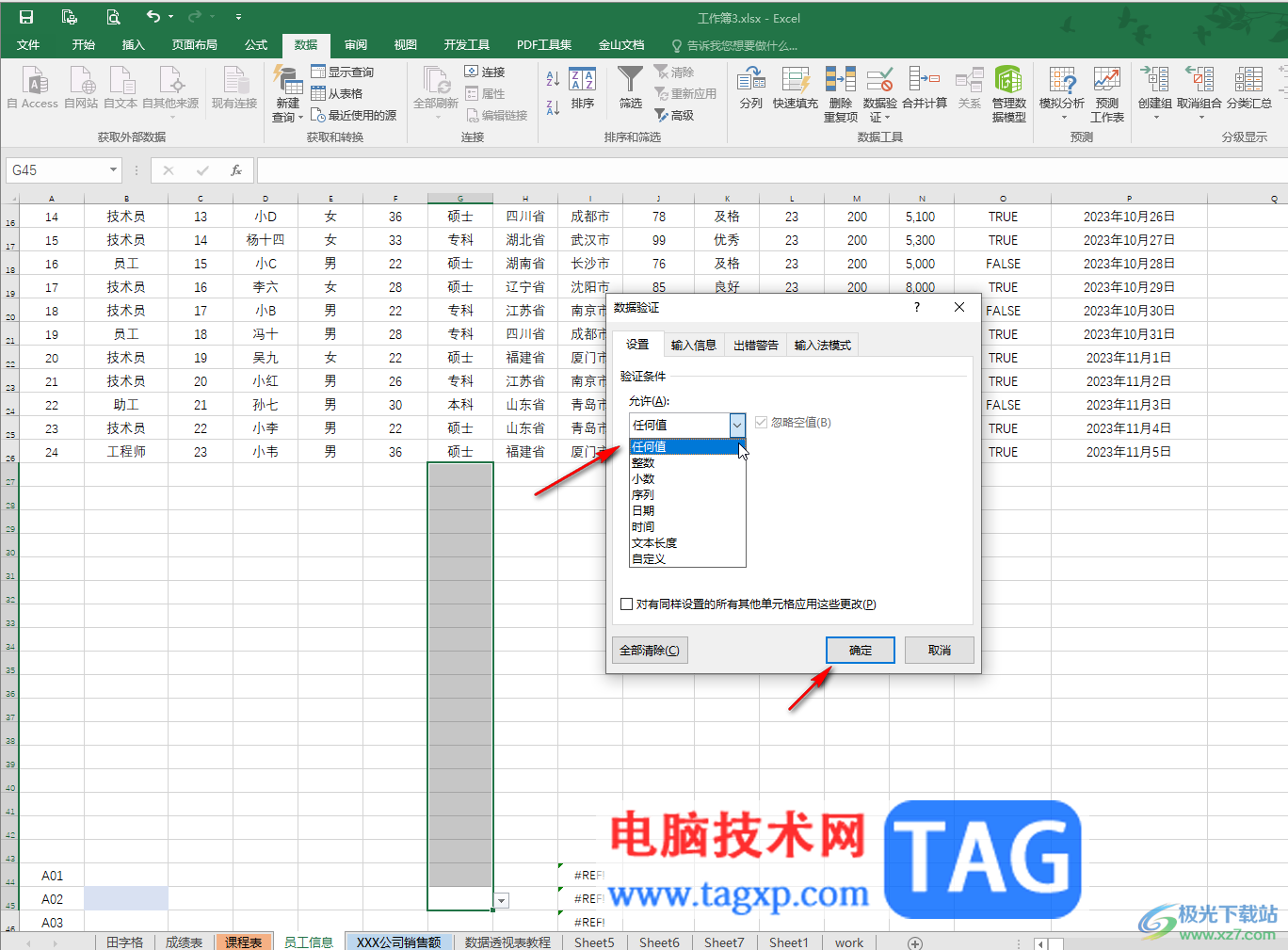The width and height of the screenshot is (1288, 950).
Task: Click Advanced filter (高级)
Action: tap(674, 115)
